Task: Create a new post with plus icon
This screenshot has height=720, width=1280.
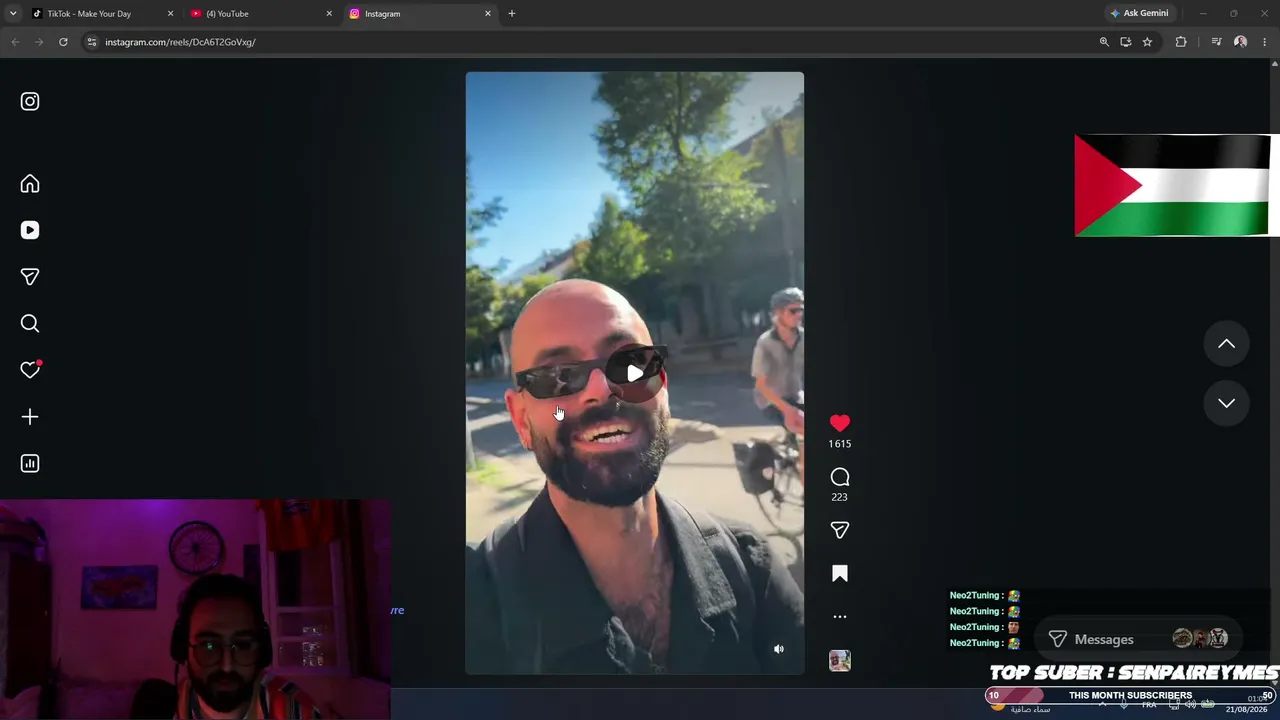Action: tap(30, 417)
